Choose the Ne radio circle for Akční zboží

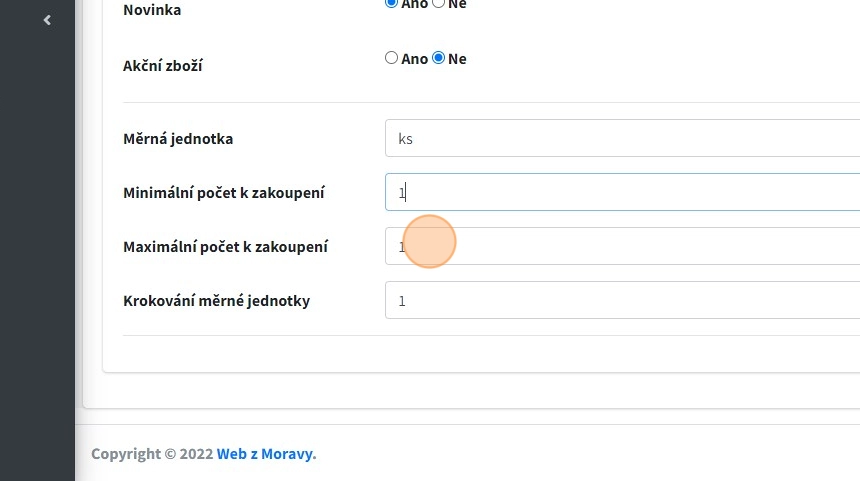(438, 58)
